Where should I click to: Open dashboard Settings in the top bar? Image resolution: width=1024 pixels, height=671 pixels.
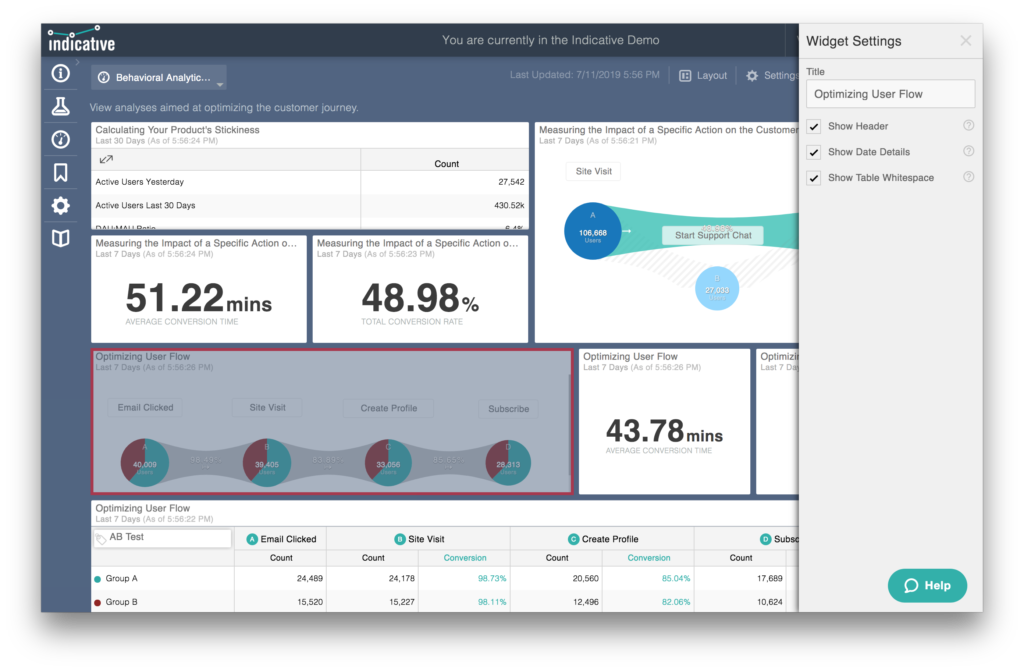[x=772, y=76]
